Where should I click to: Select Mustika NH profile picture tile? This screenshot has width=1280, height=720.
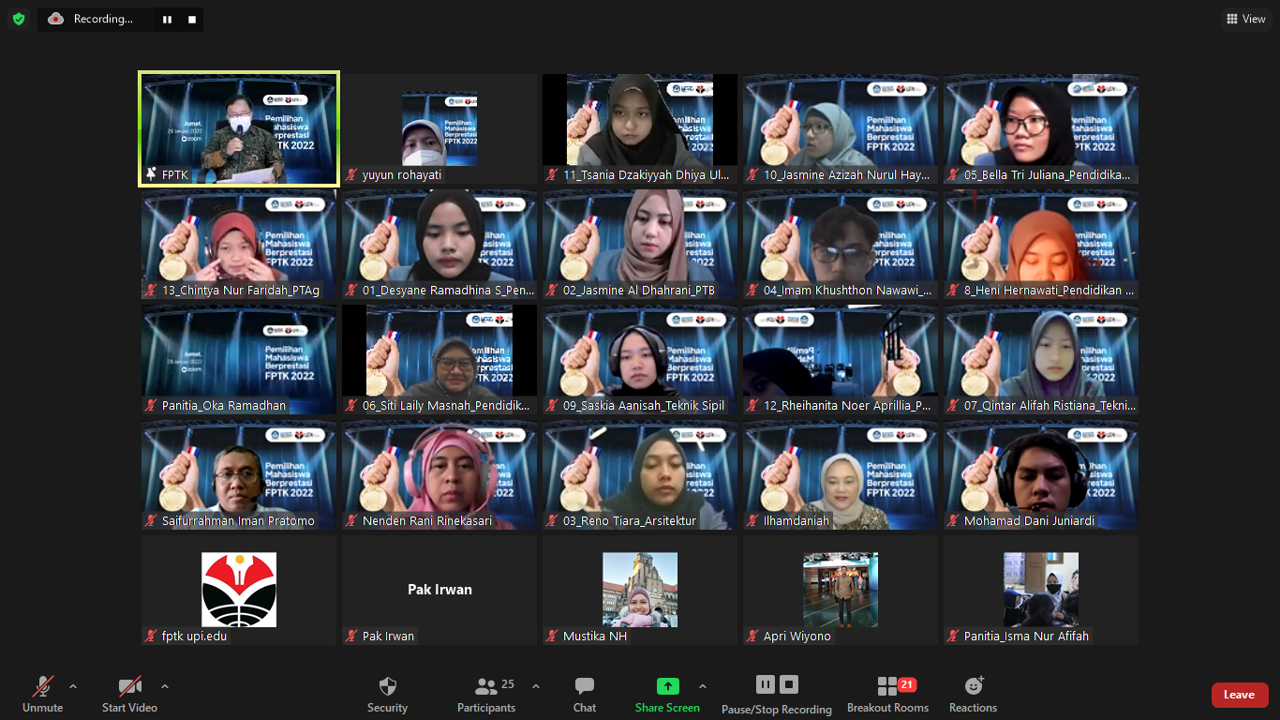pyautogui.click(x=640, y=591)
